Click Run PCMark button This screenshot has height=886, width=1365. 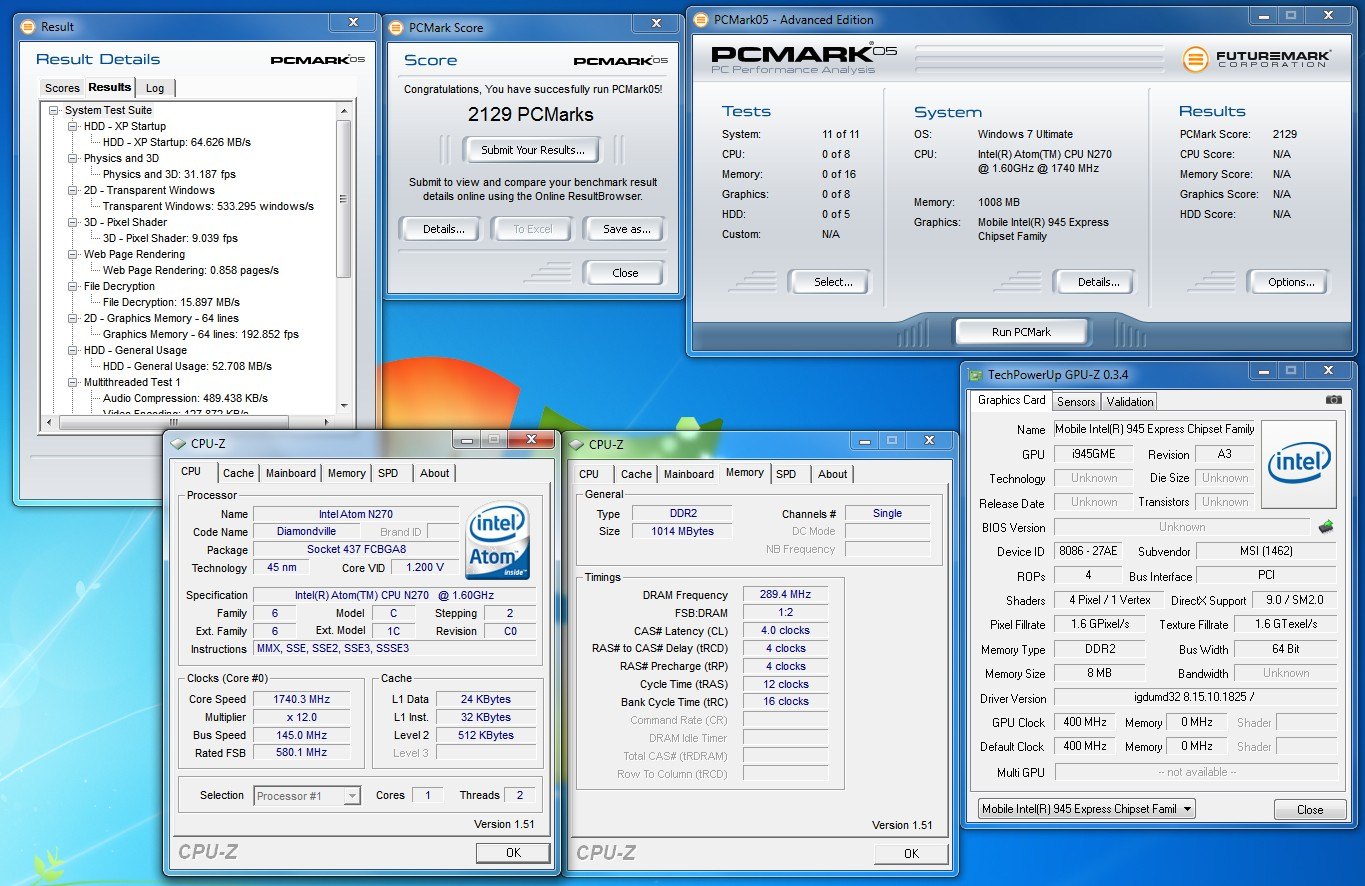[1021, 332]
